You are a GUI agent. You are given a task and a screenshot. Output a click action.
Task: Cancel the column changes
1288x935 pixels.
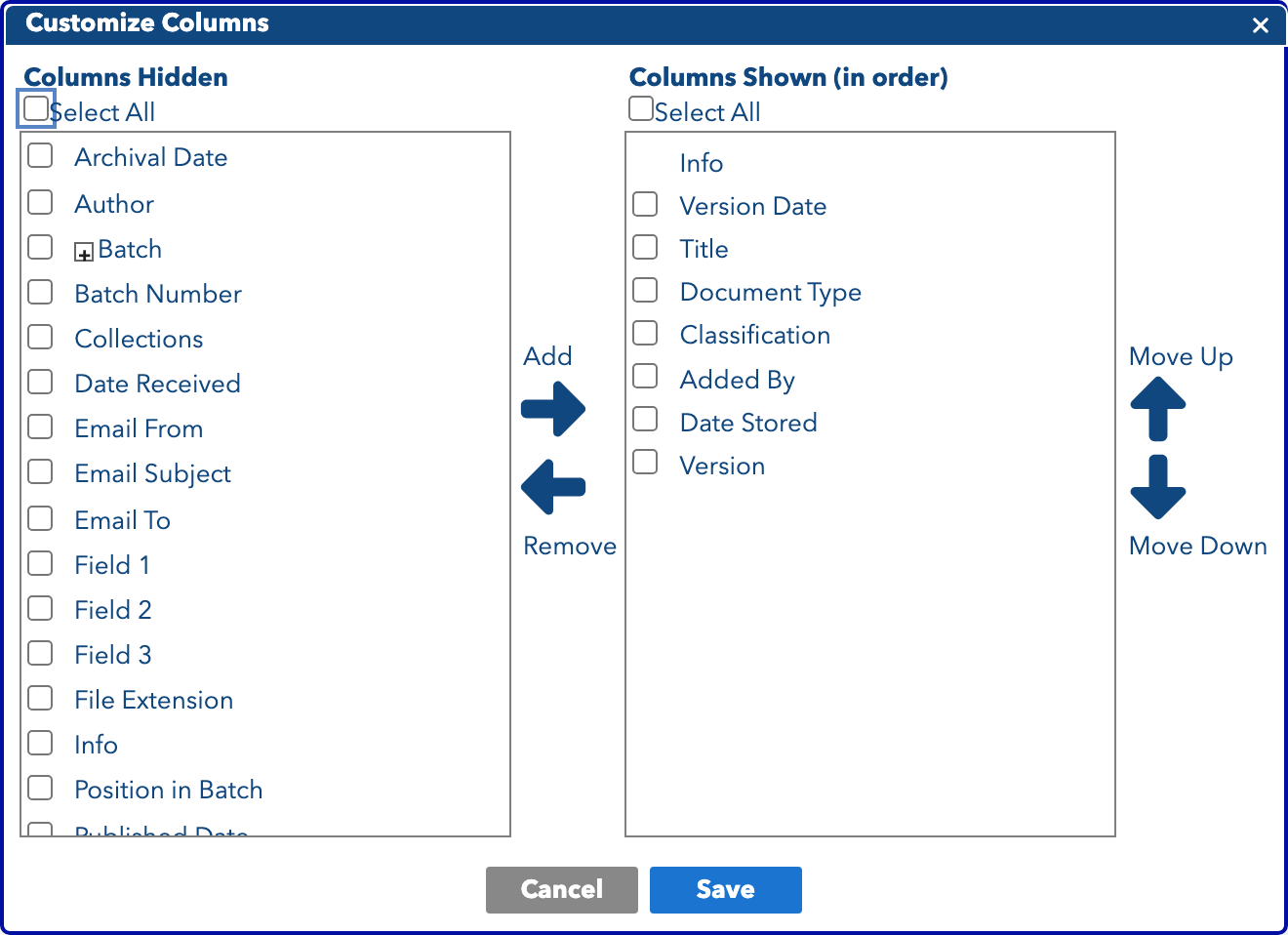coord(562,890)
